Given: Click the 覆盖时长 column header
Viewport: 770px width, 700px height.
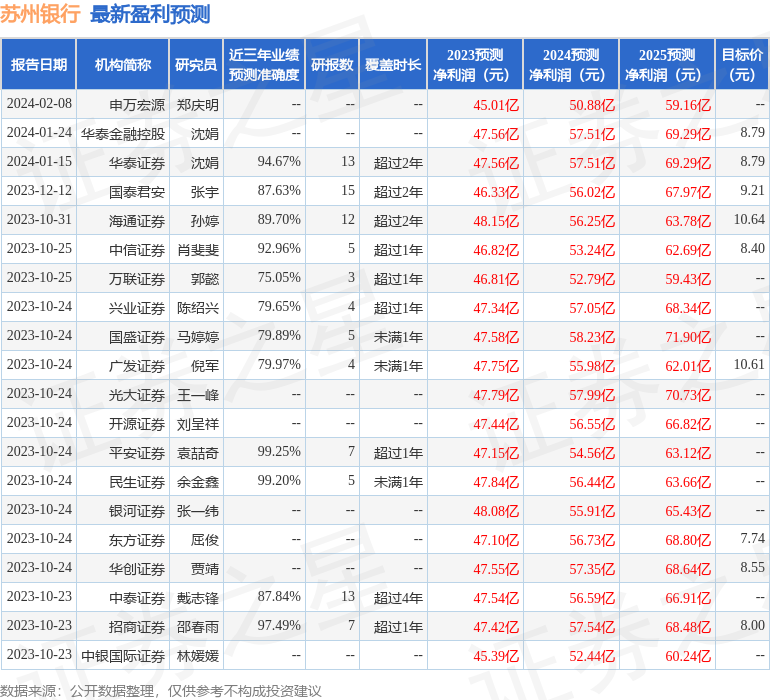Looking at the screenshot, I should (393, 64).
